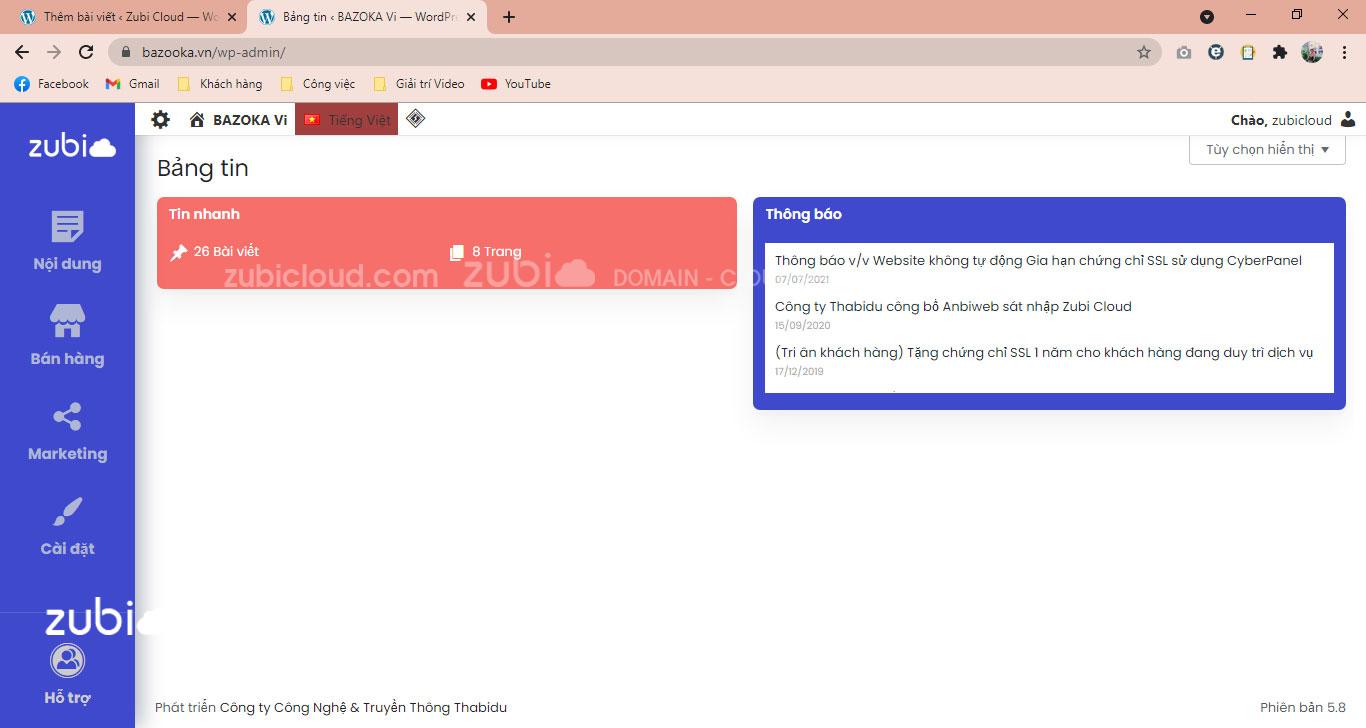
Task: Switch to Thêm bài viết Zubi Cloud tab
Action: click(x=127, y=17)
